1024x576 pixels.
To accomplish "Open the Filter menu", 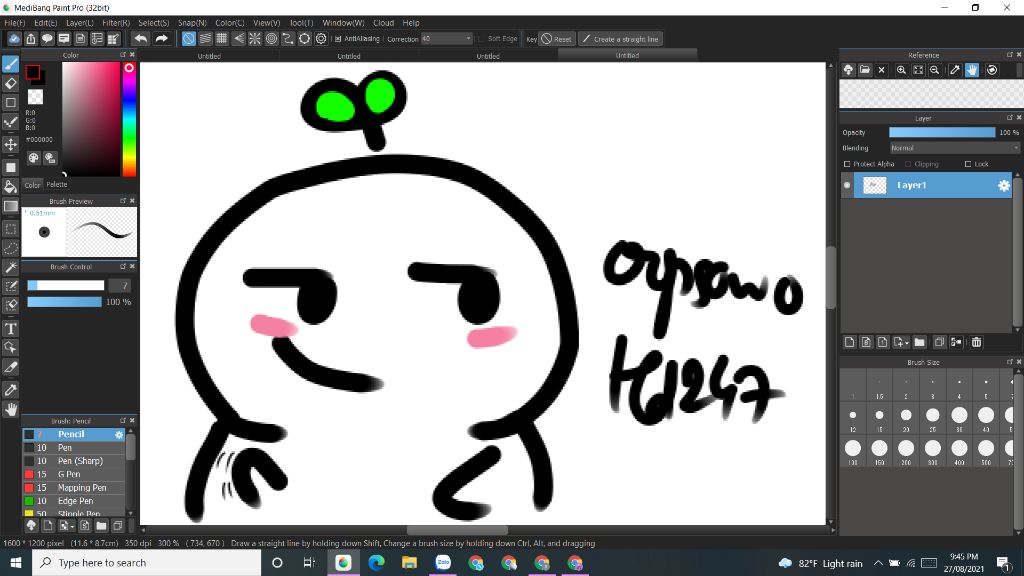I will [x=116, y=23].
